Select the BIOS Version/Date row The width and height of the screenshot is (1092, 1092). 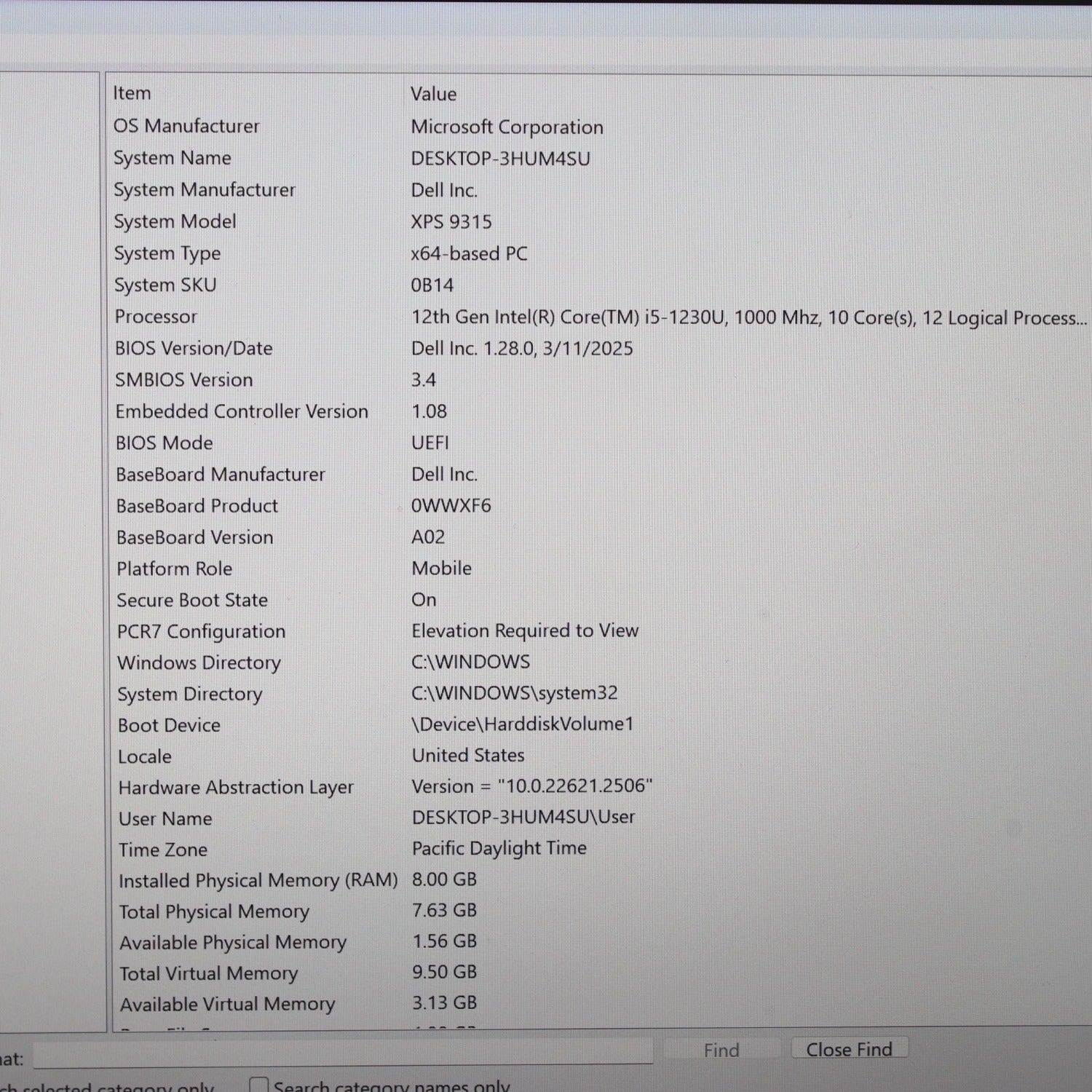[601, 348]
